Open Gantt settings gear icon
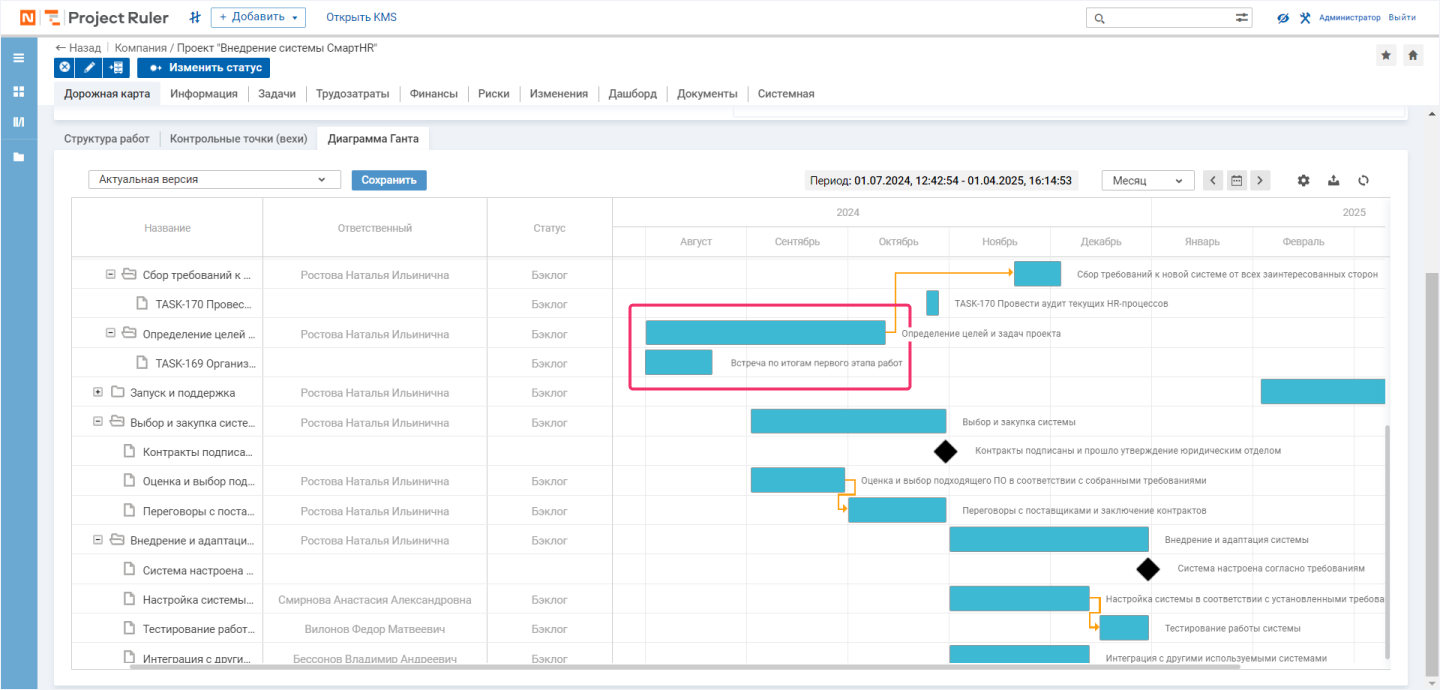1440x690 pixels. [x=1303, y=181]
